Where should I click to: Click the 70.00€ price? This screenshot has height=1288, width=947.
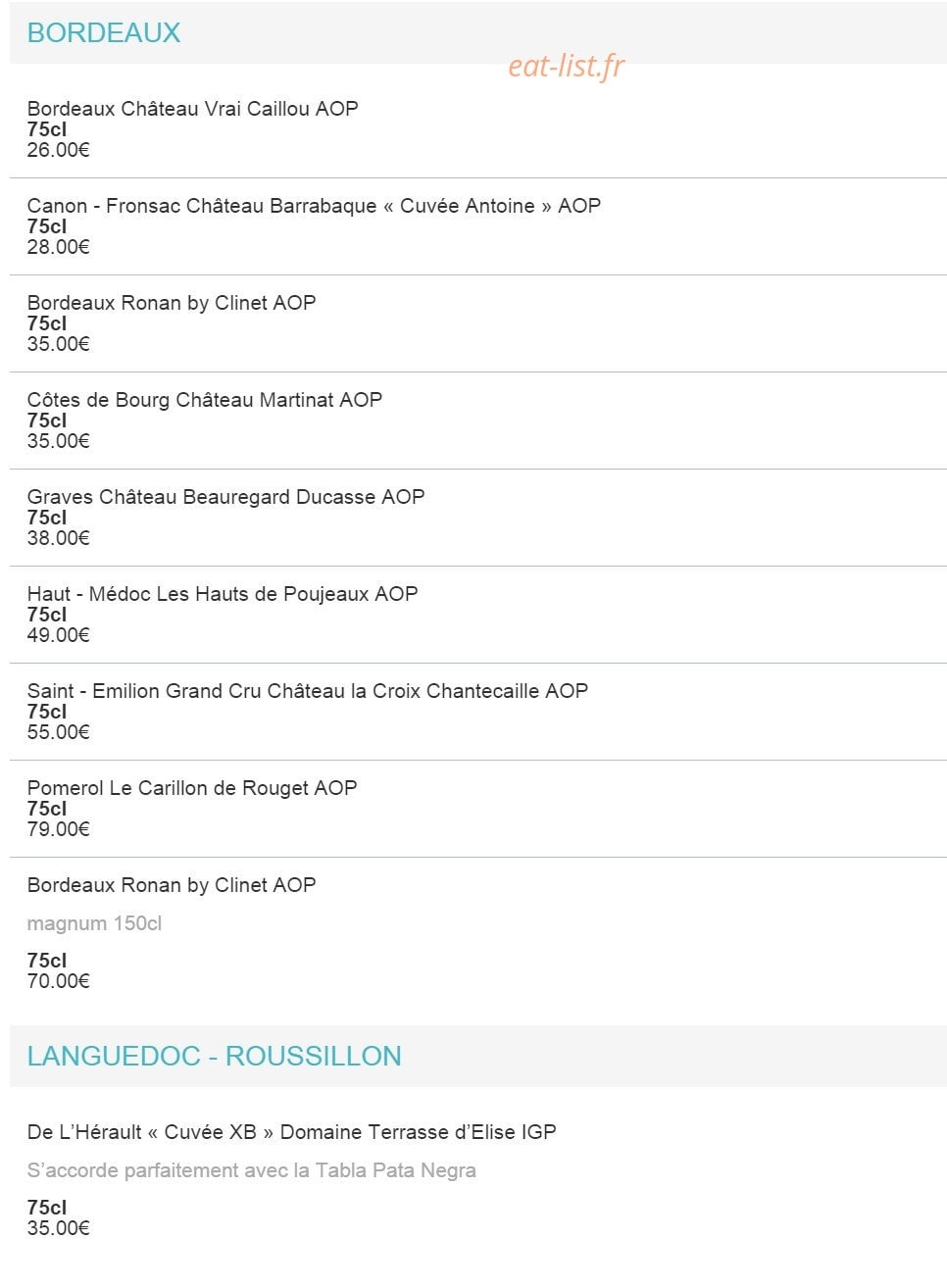pos(59,981)
